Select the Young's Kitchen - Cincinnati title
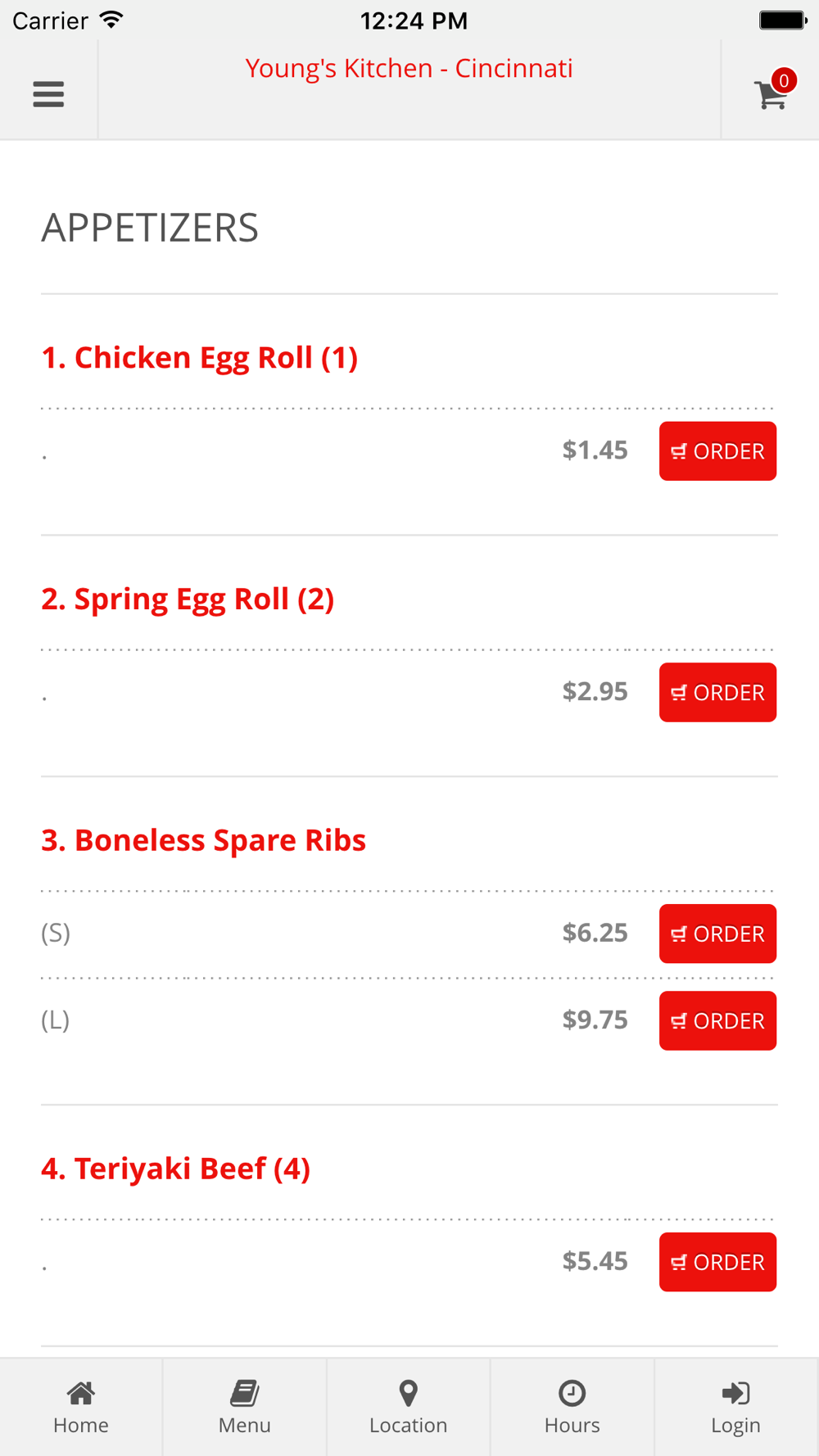This screenshot has width=819, height=1456. [x=409, y=69]
